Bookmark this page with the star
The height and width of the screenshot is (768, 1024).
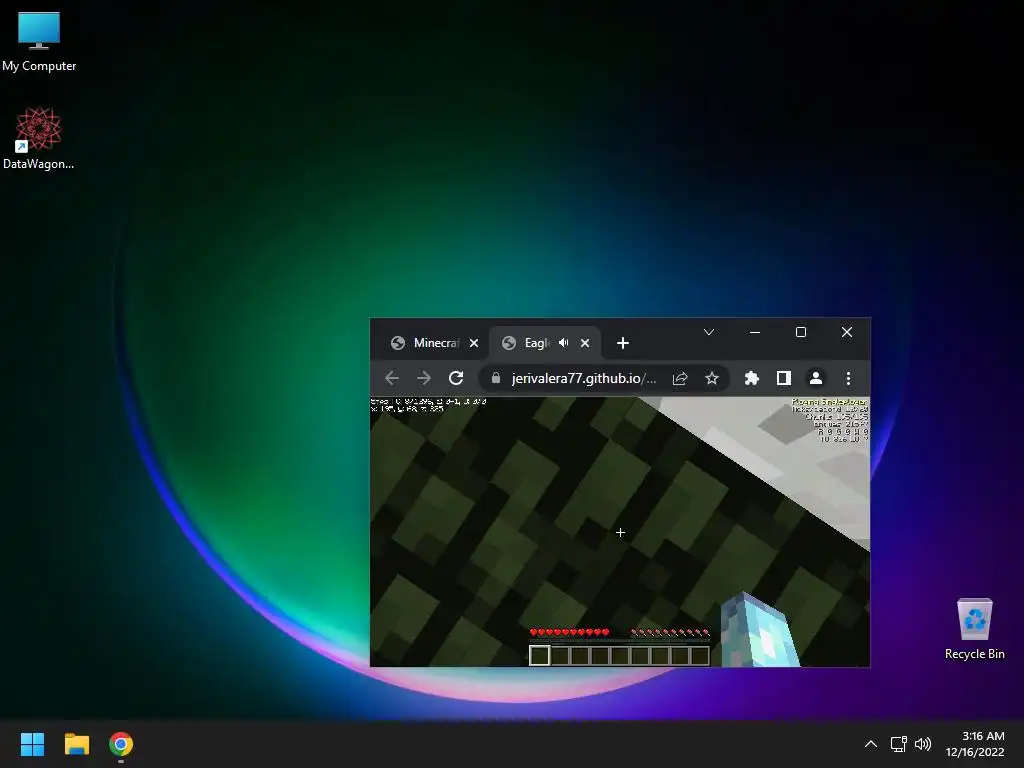(x=712, y=378)
